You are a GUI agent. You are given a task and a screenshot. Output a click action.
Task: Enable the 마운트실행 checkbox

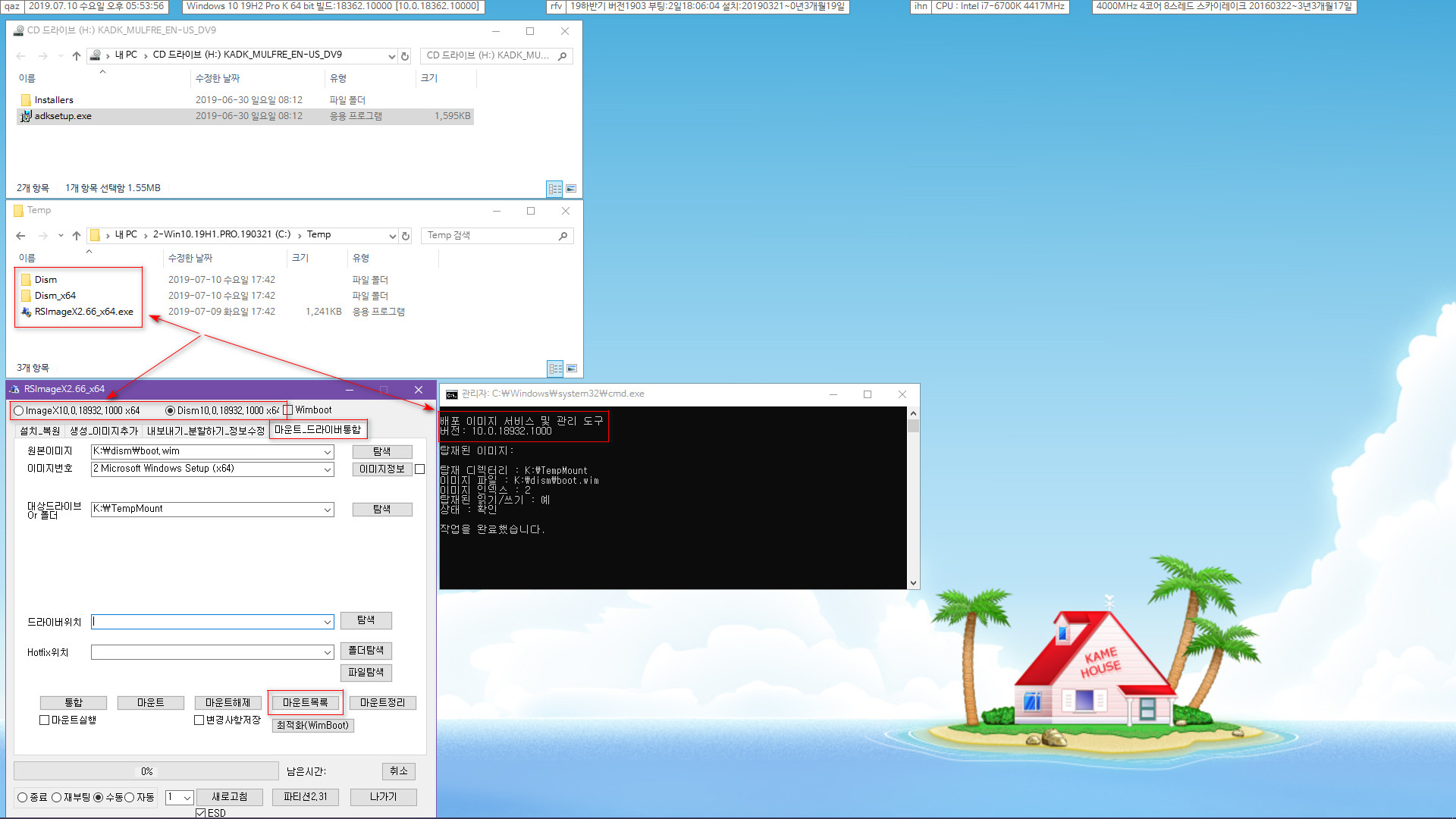coord(44,720)
